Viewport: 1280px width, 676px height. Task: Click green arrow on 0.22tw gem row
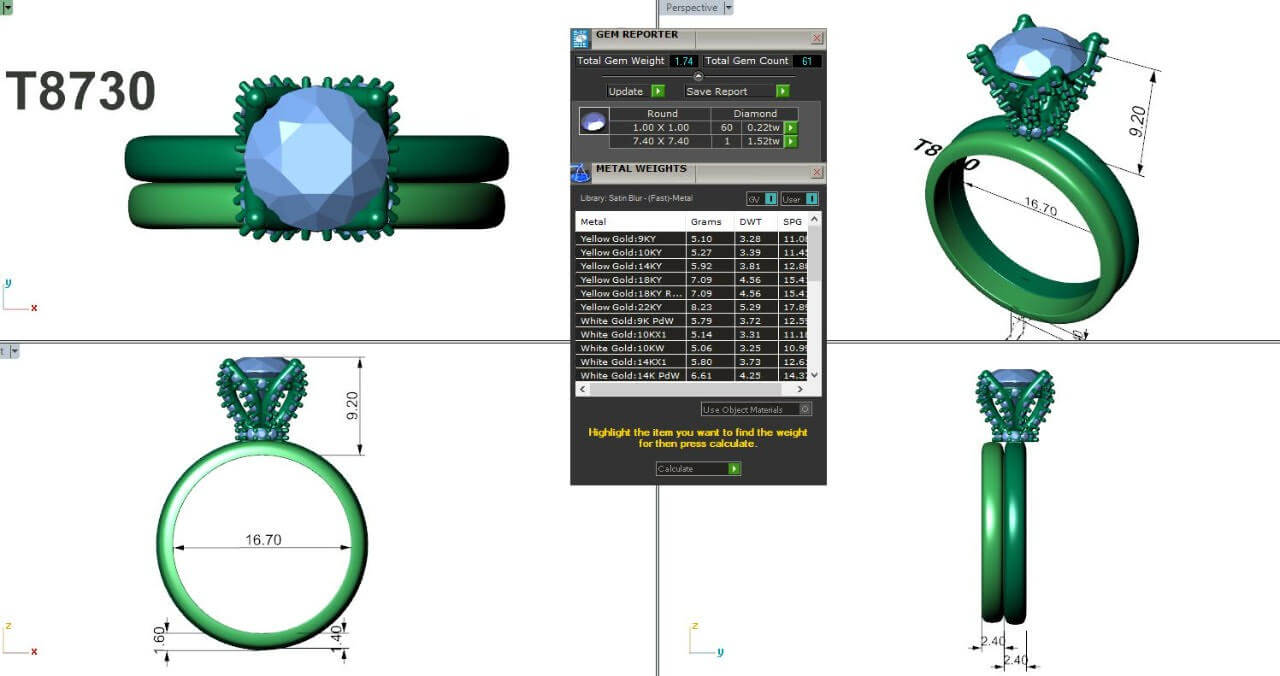click(790, 128)
